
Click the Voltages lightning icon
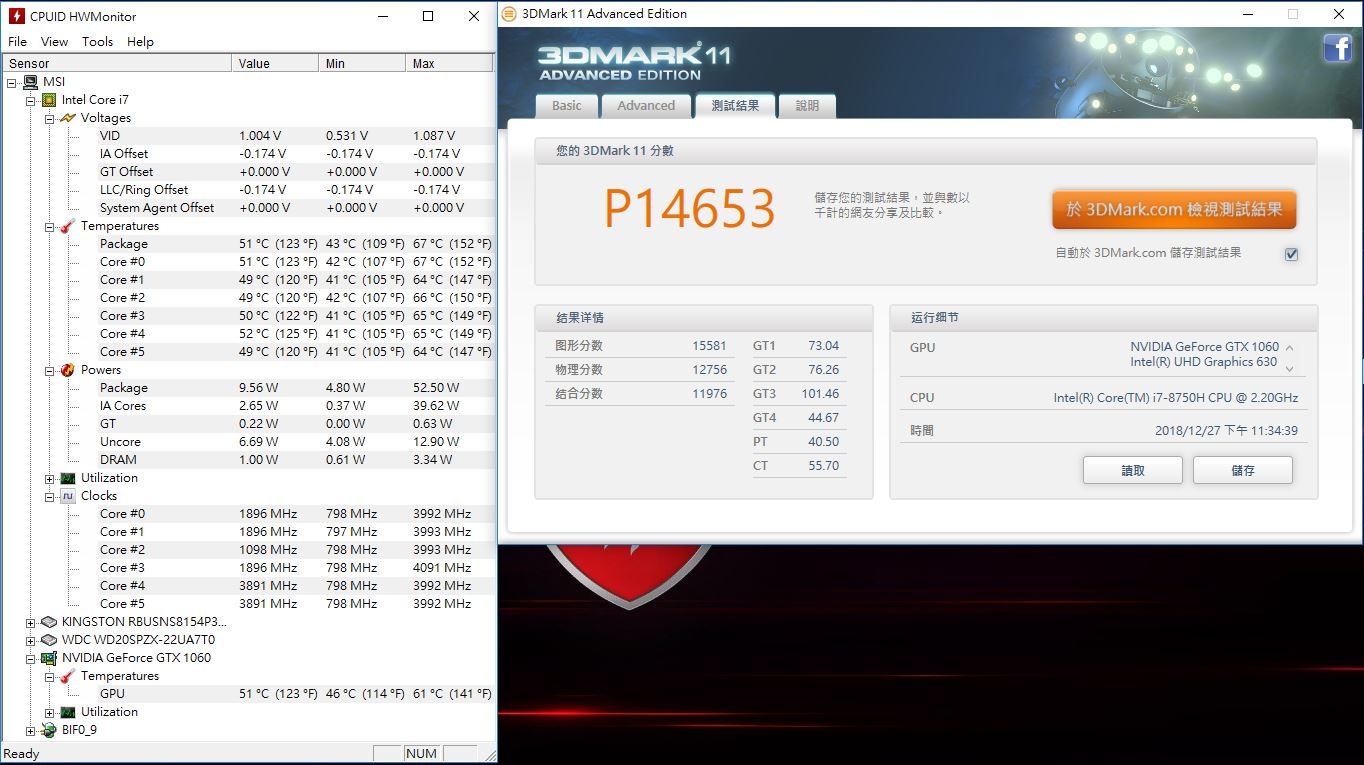point(67,118)
